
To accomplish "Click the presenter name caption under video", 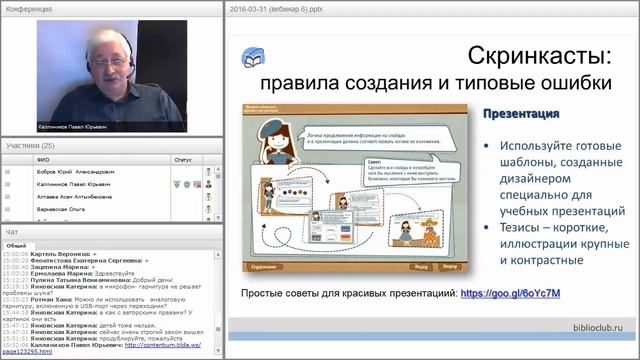I will tap(72, 127).
